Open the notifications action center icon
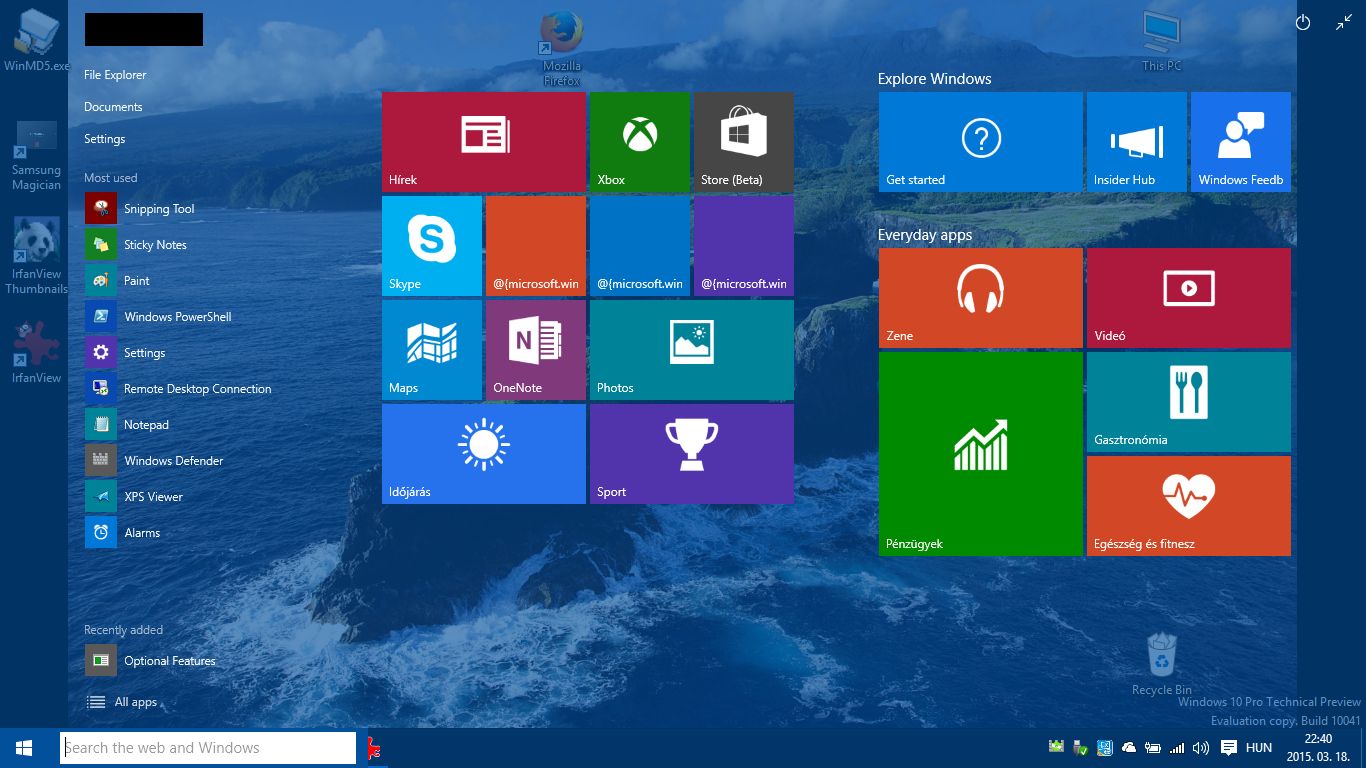This screenshot has height=768, width=1366. 1229,747
